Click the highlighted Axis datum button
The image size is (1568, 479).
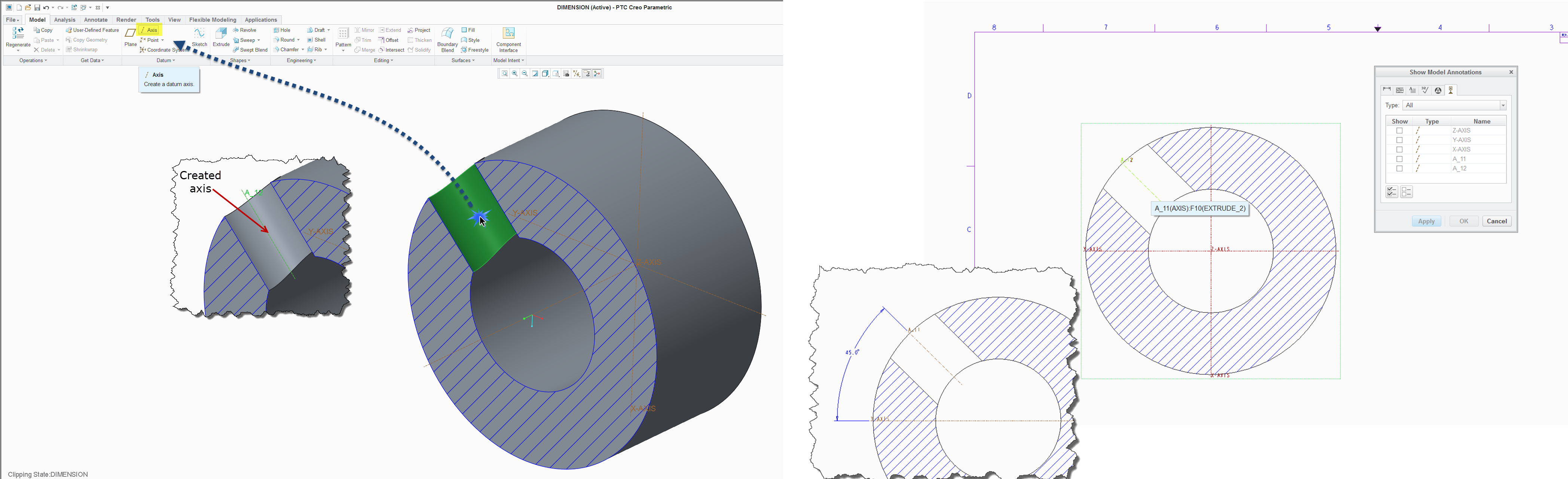150,30
